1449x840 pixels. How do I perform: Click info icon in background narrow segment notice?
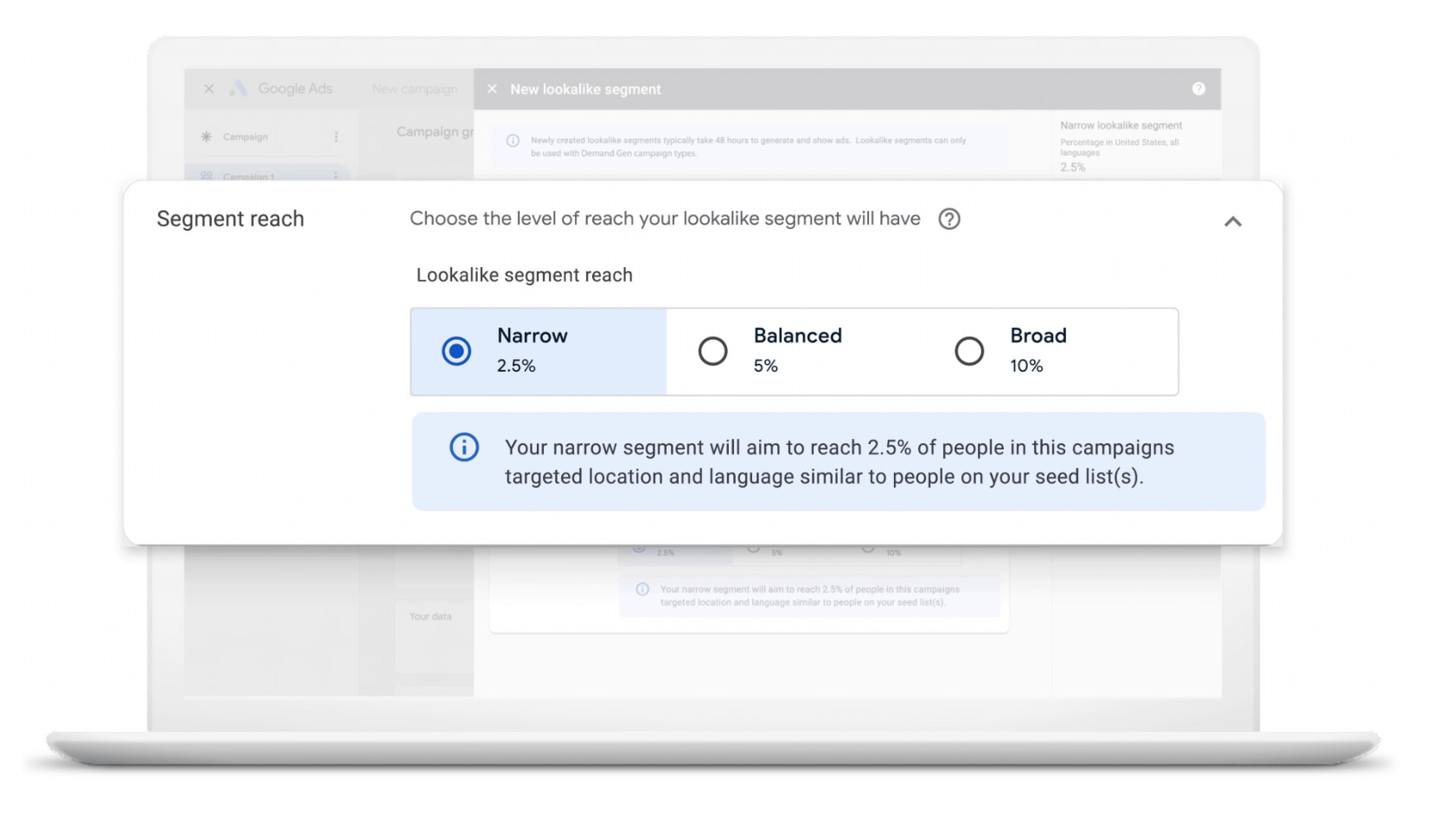pyautogui.click(x=642, y=589)
